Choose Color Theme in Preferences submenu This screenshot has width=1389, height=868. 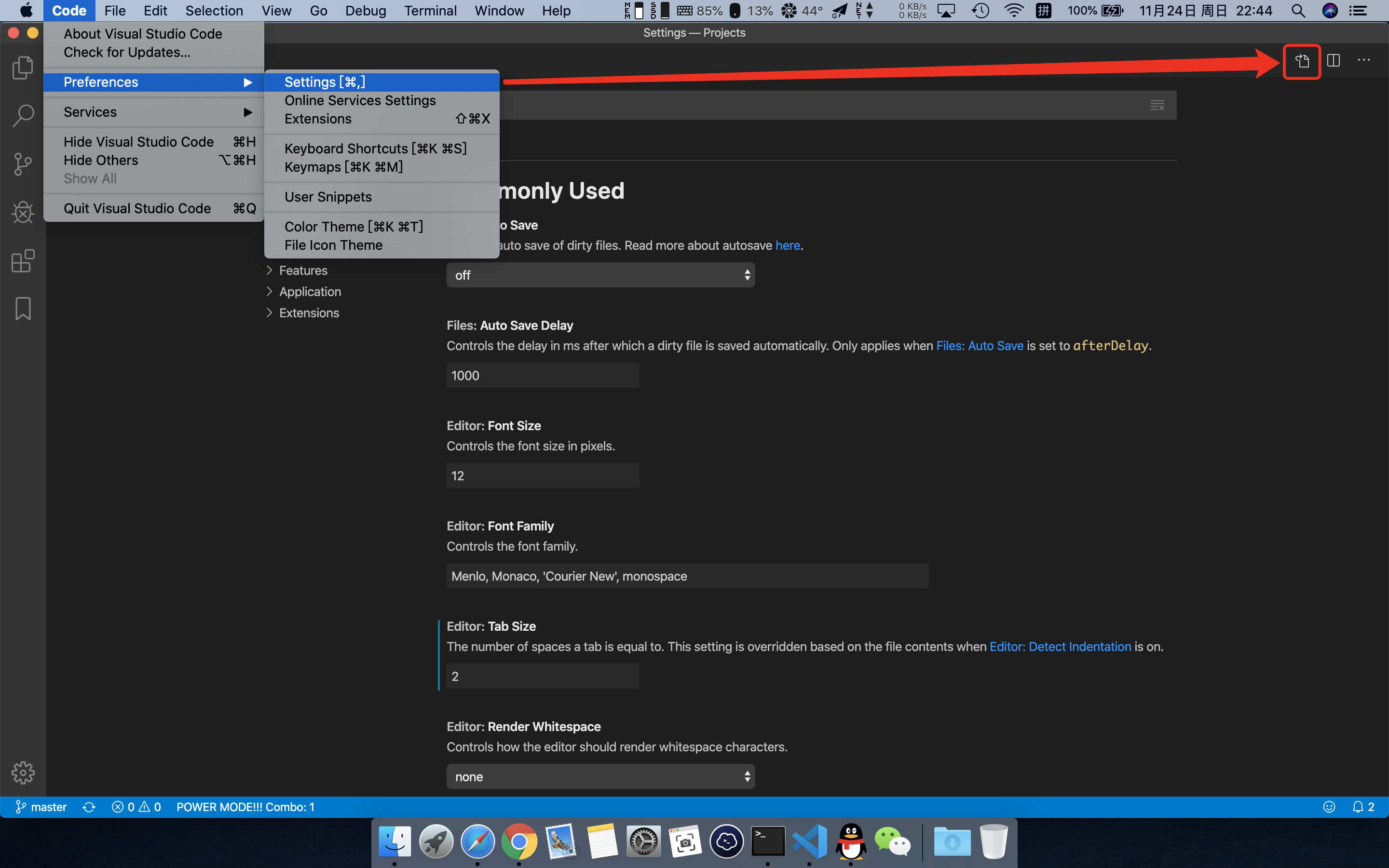click(354, 227)
